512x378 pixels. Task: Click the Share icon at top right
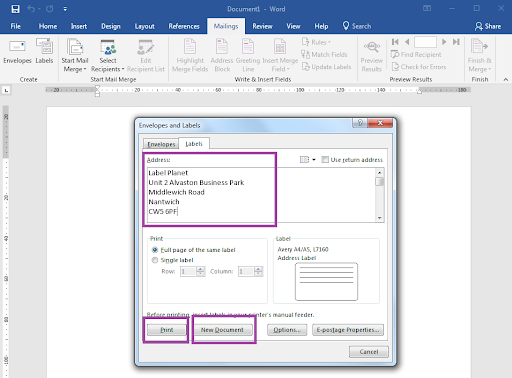point(488,26)
